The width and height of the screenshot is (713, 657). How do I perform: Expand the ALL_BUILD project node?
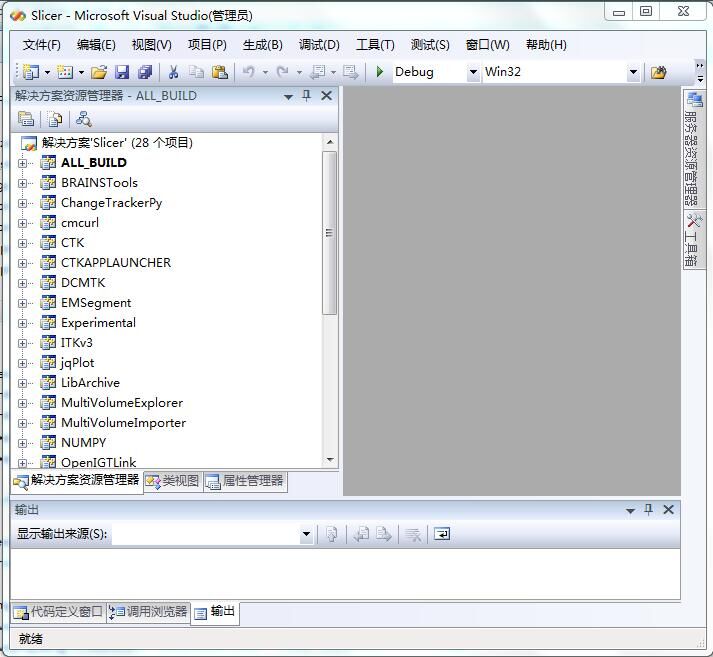tap(22, 163)
